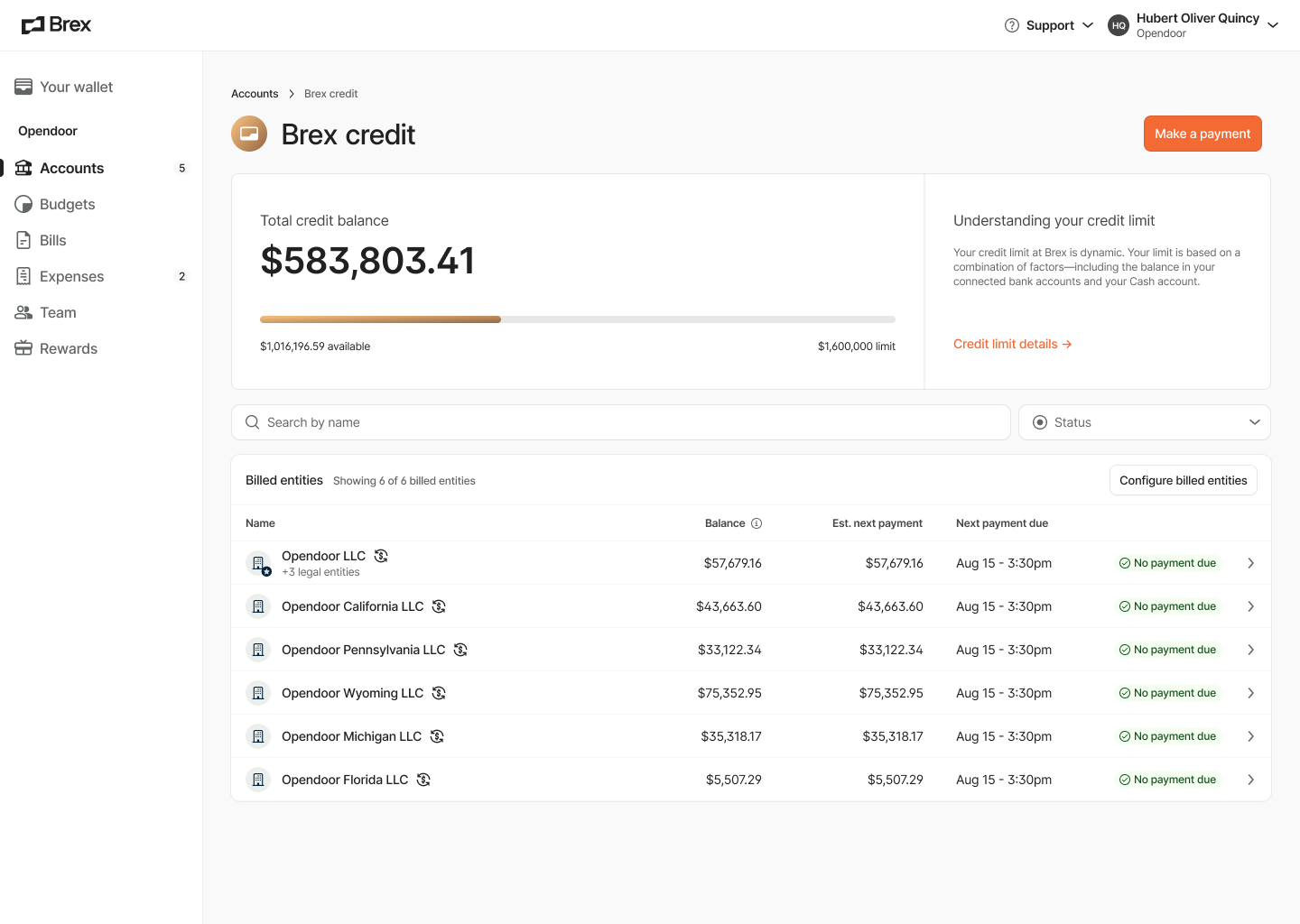Open the Bills sidebar item
The image size is (1300, 924).
coord(101,240)
